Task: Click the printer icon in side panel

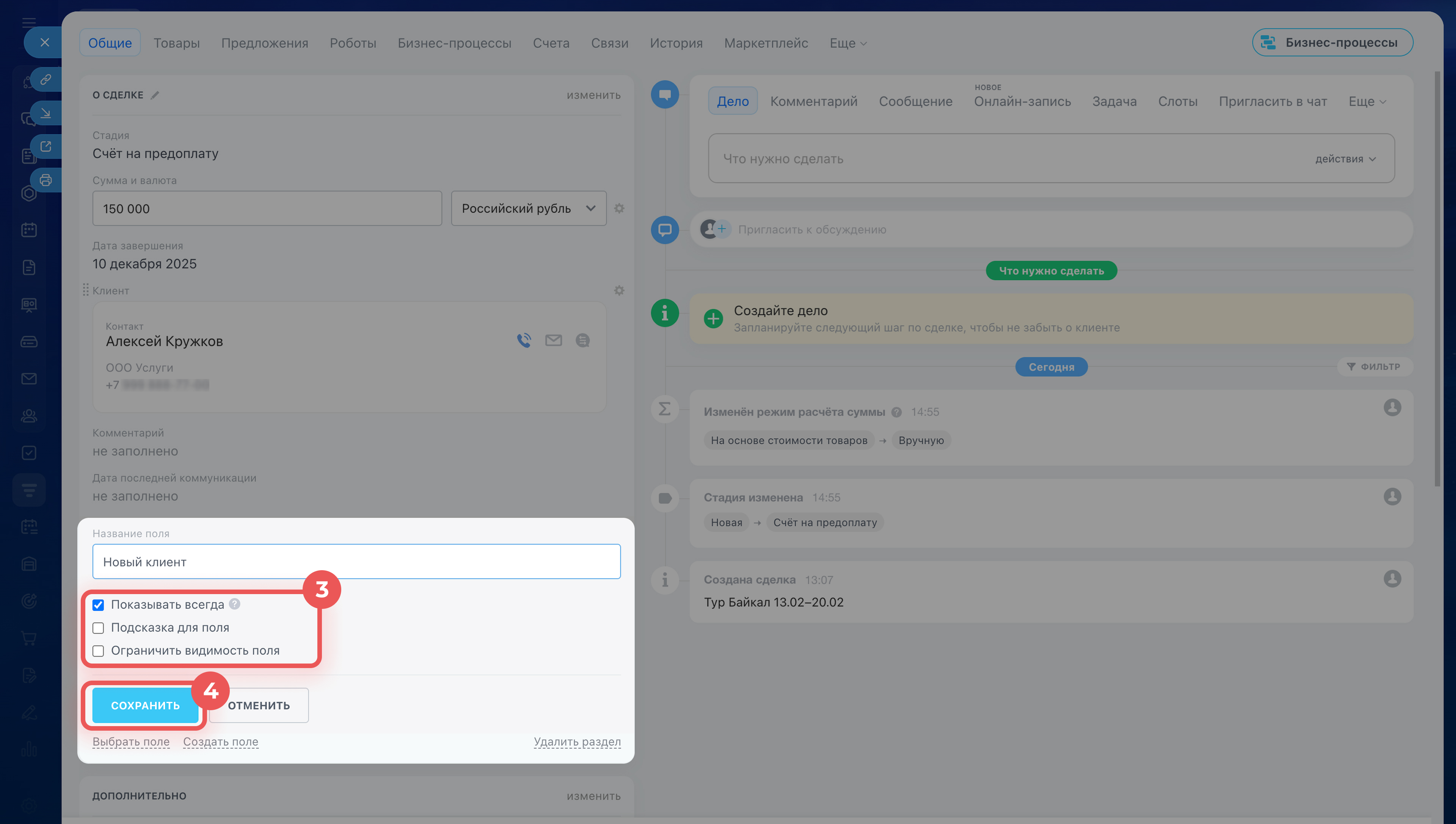Action: pos(46,180)
